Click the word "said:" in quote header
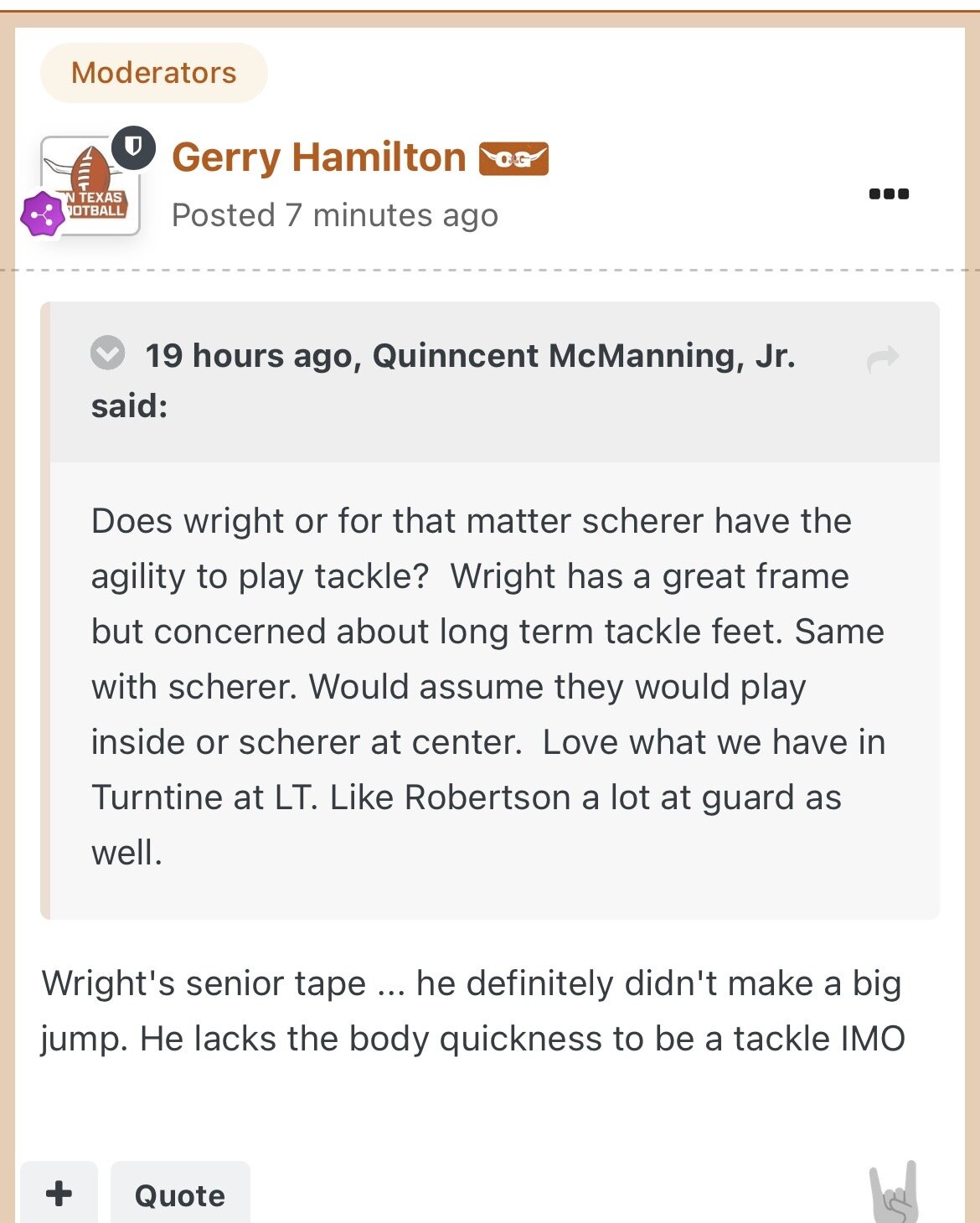980x1223 pixels. (x=130, y=406)
